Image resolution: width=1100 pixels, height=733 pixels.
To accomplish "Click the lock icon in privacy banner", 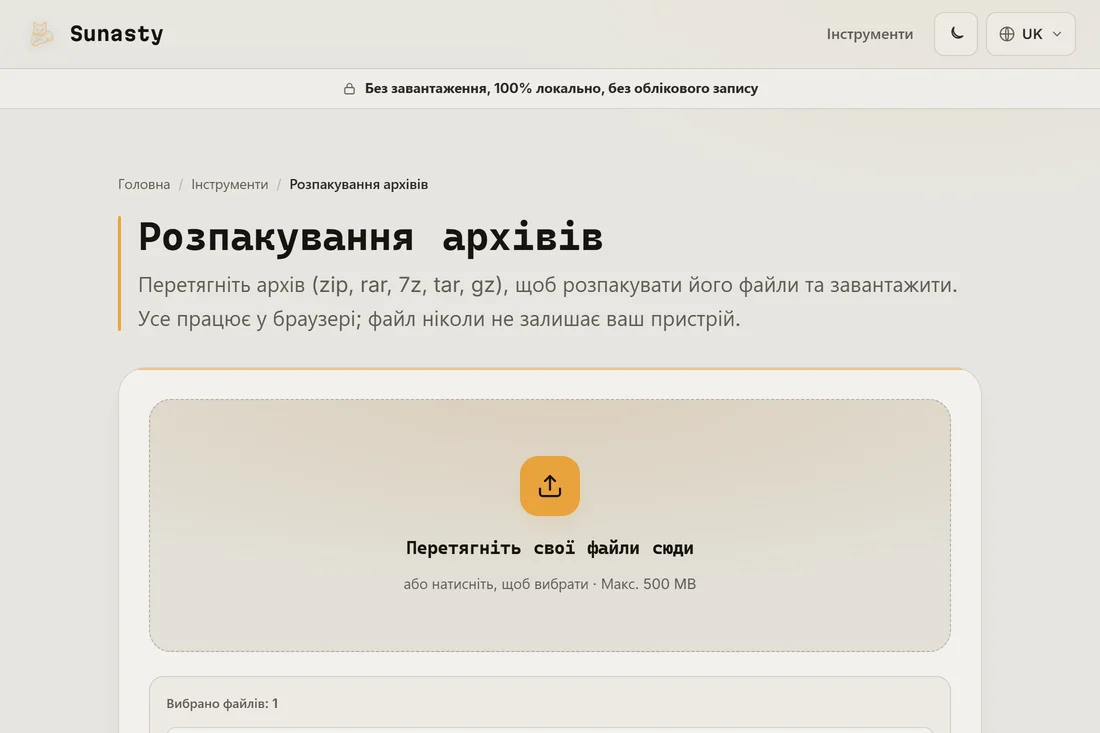I will tap(349, 88).
